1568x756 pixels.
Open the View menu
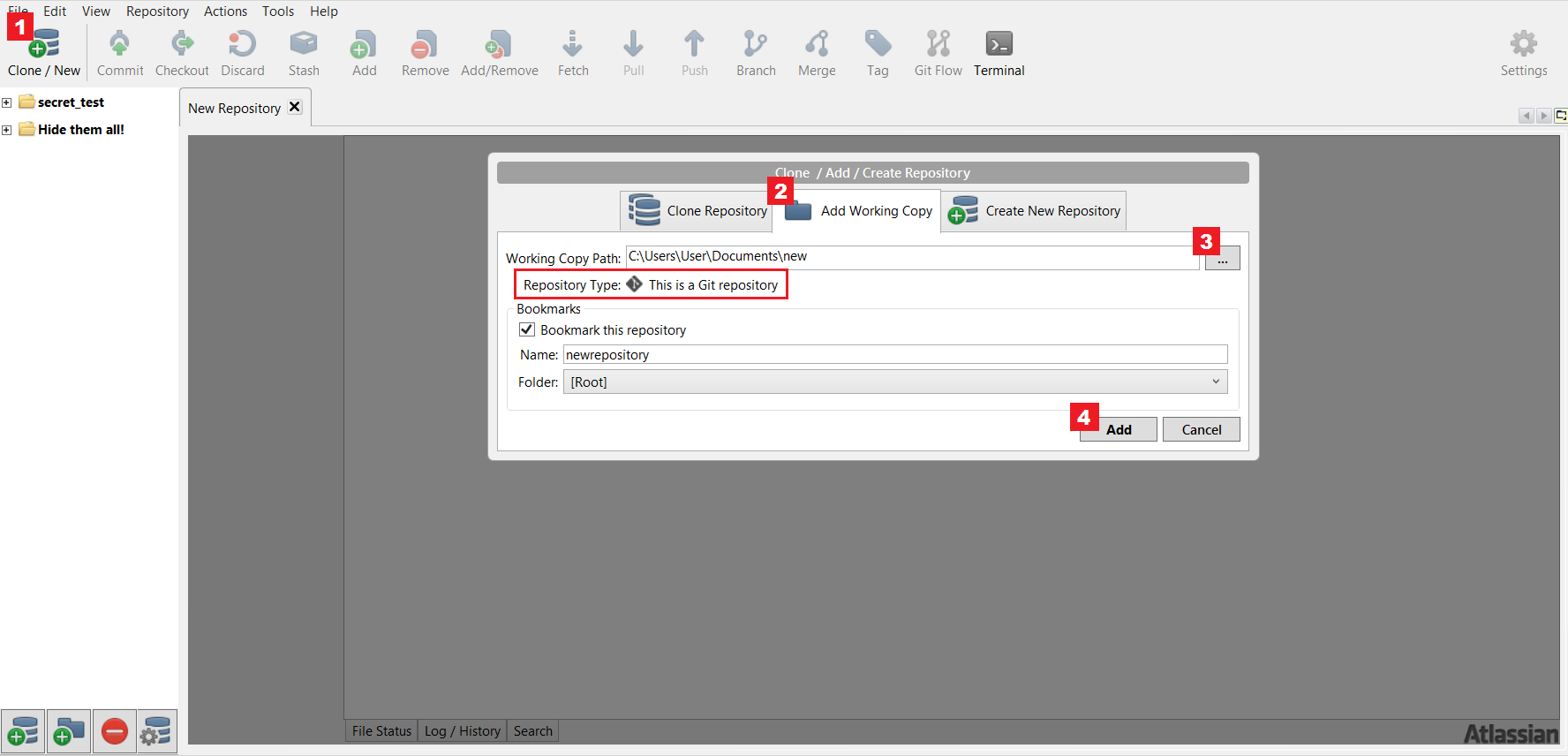[96, 11]
